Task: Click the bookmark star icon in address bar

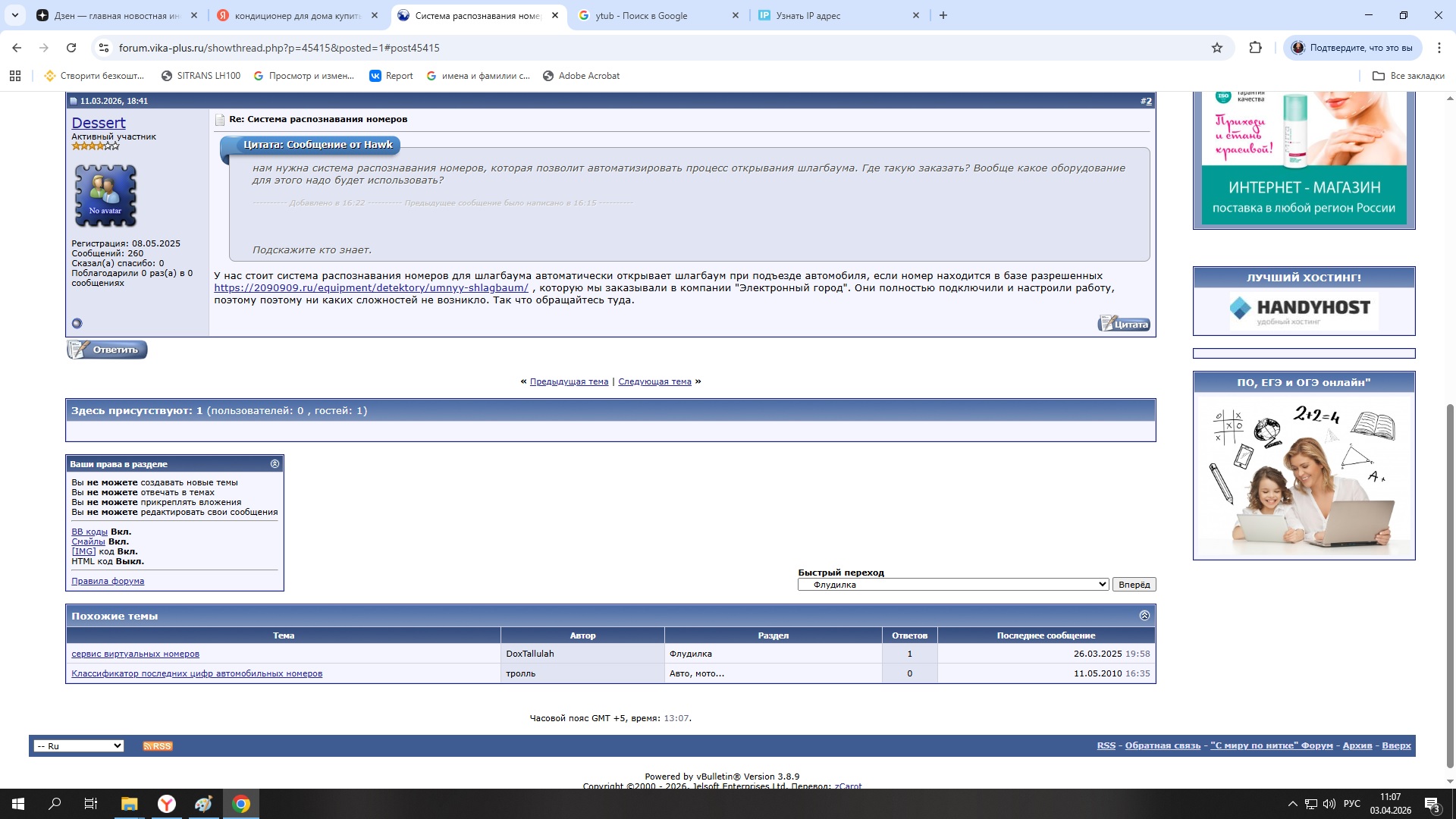Action: point(1217,48)
